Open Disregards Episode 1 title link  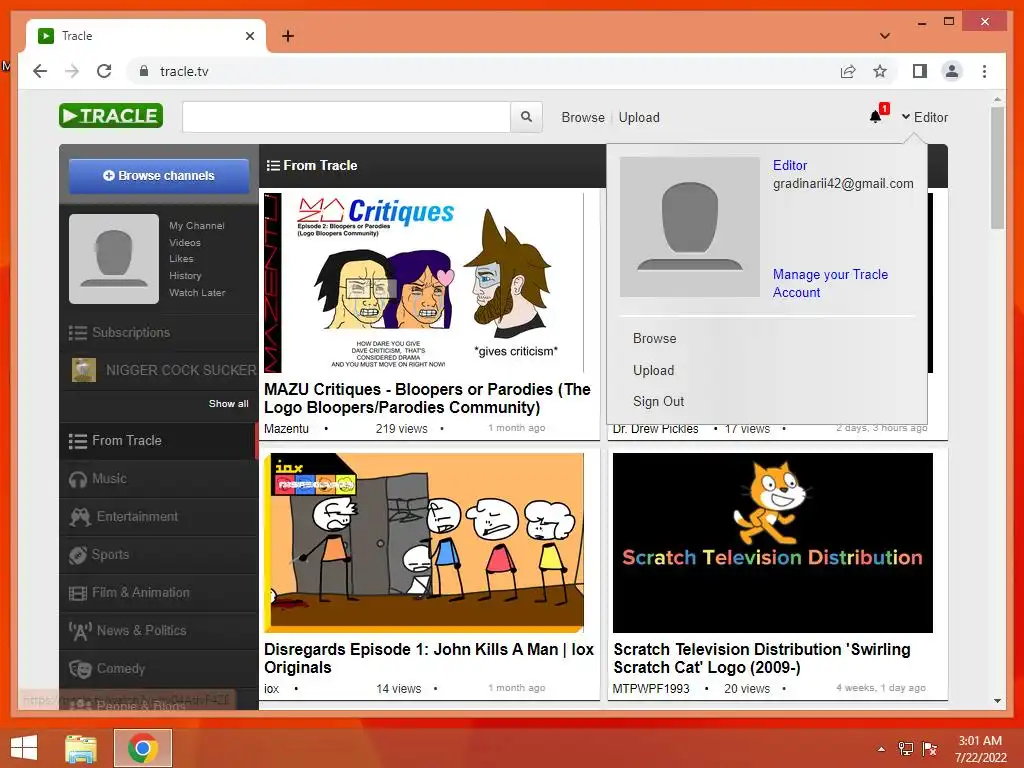point(428,658)
